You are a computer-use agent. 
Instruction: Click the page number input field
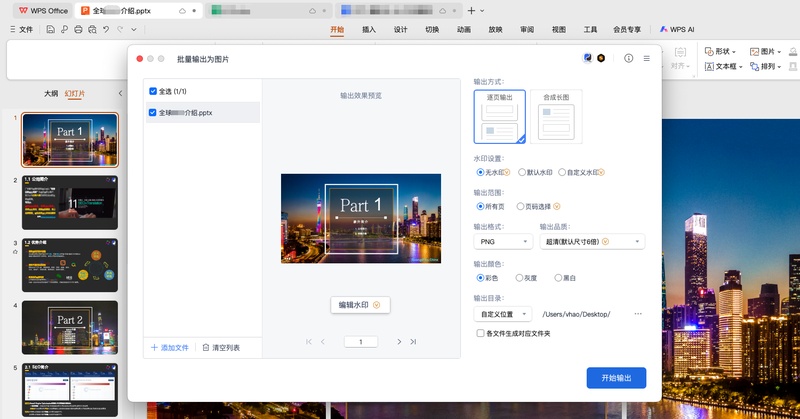point(361,342)
